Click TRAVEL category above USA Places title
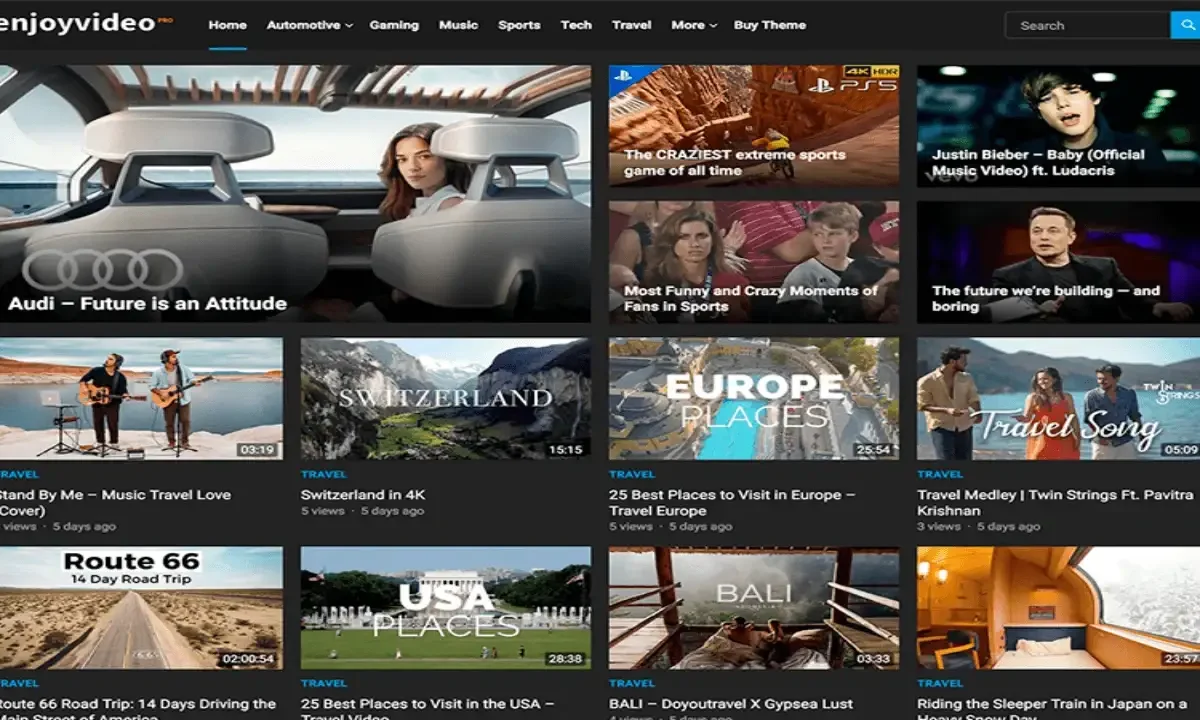The height and width of the screenshot is (720, 1200). point(323,683)
